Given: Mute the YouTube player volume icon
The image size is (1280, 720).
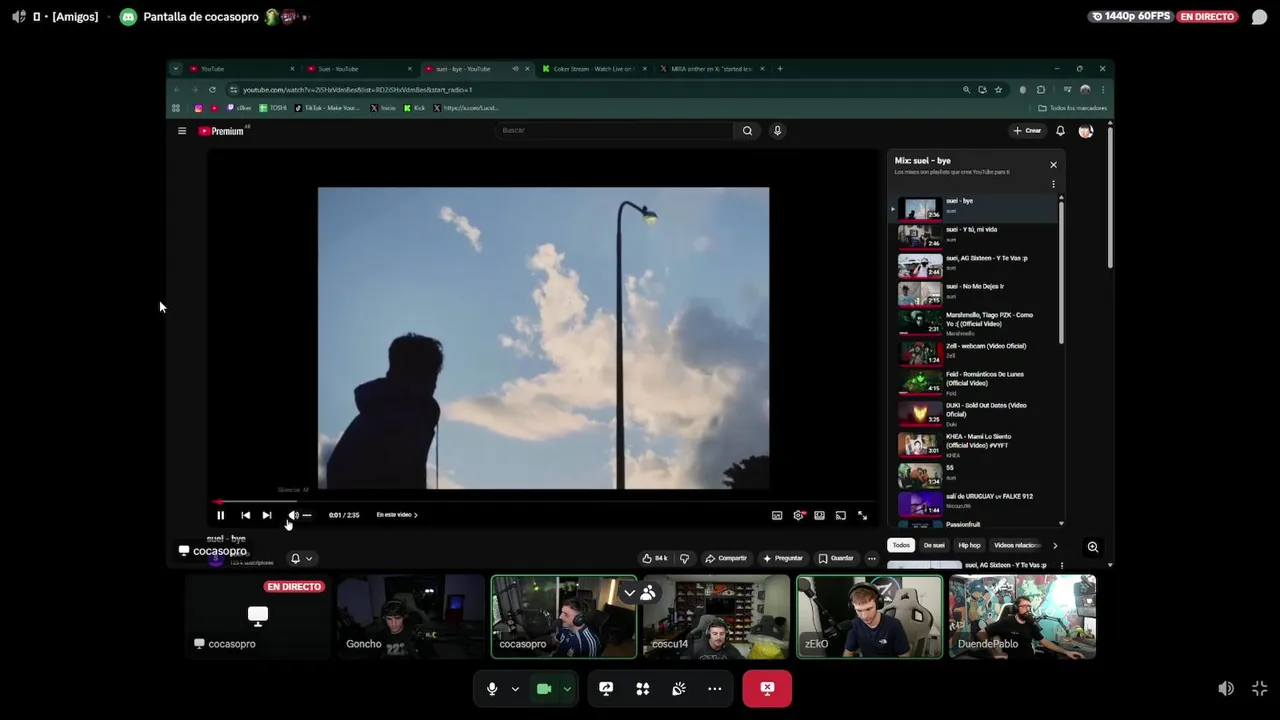Looking at the screenshot, I should 293,515.
